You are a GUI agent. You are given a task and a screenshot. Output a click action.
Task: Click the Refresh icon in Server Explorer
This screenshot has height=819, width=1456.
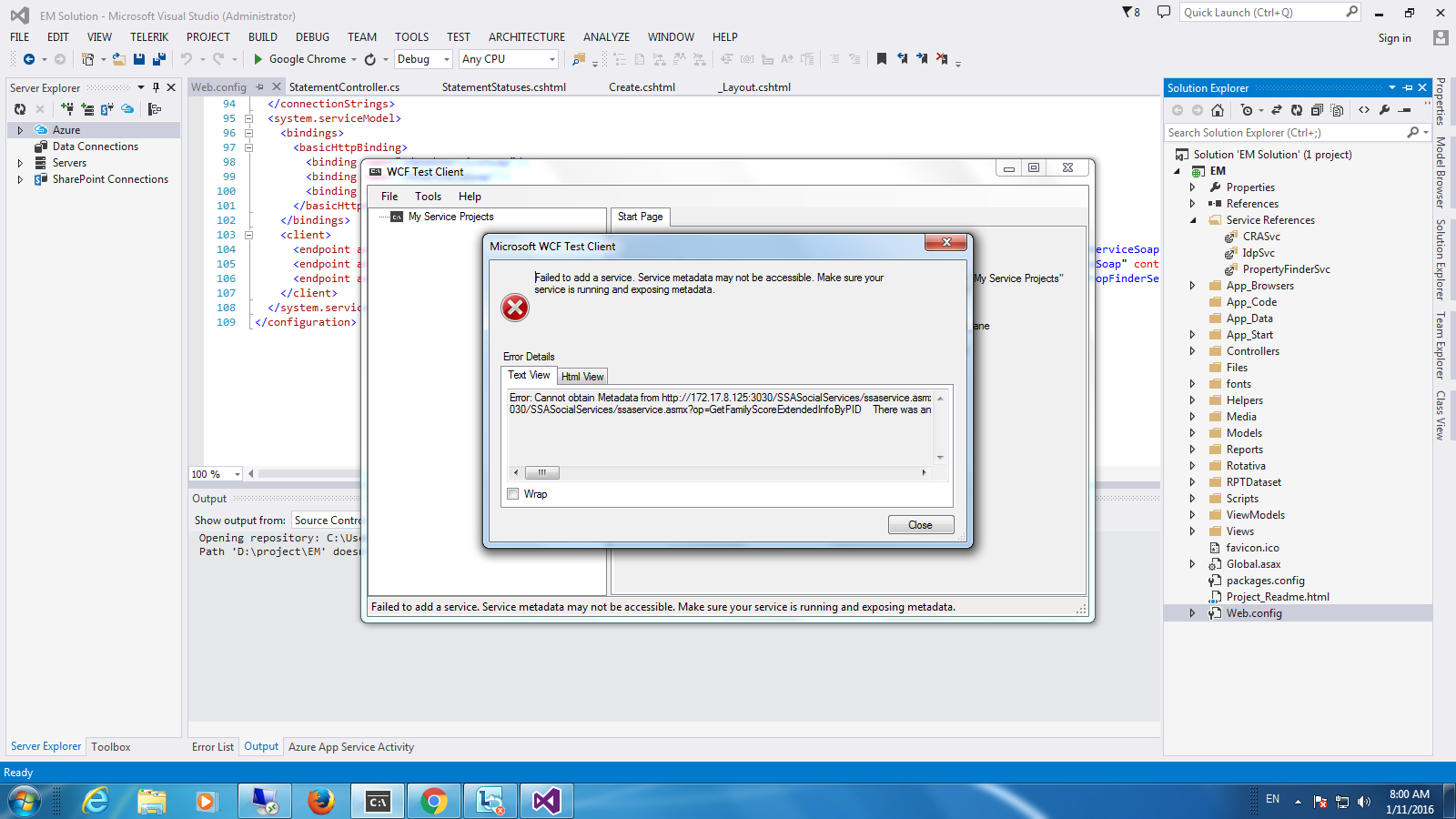(20, 109)
